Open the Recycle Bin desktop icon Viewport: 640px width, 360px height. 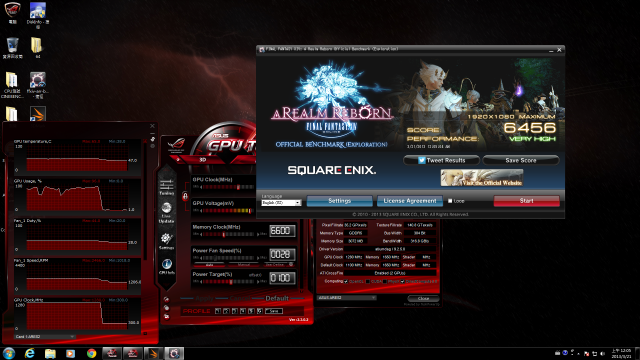(13, 48)
